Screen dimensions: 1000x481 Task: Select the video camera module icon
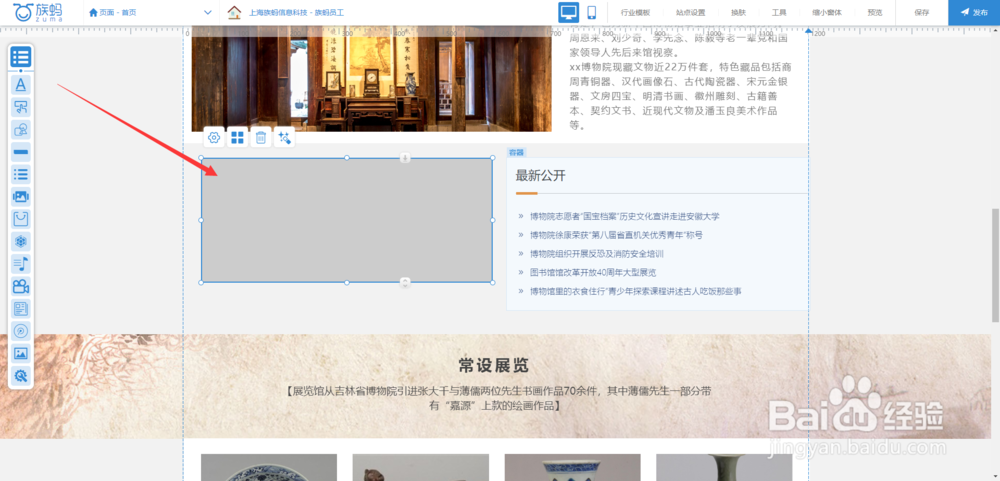point(20,286)
